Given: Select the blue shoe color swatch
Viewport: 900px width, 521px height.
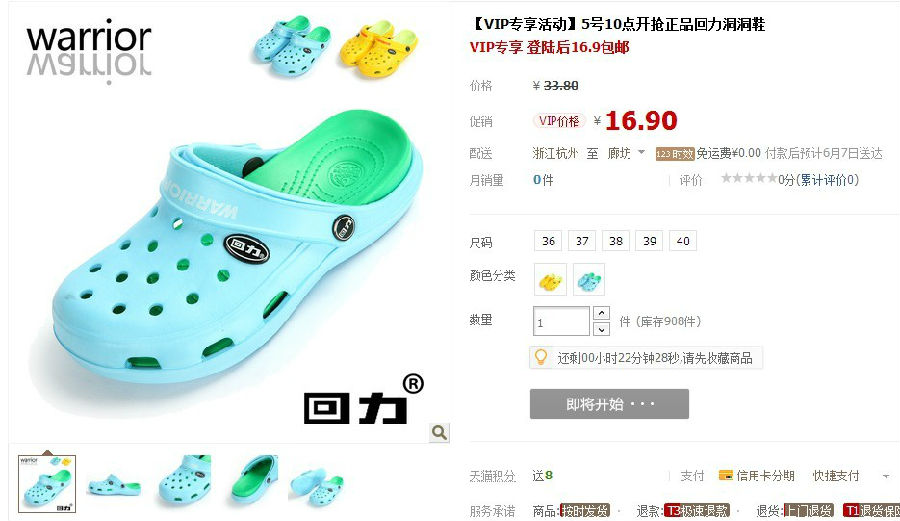Looking at the screenshot, I should pos(589,280).
